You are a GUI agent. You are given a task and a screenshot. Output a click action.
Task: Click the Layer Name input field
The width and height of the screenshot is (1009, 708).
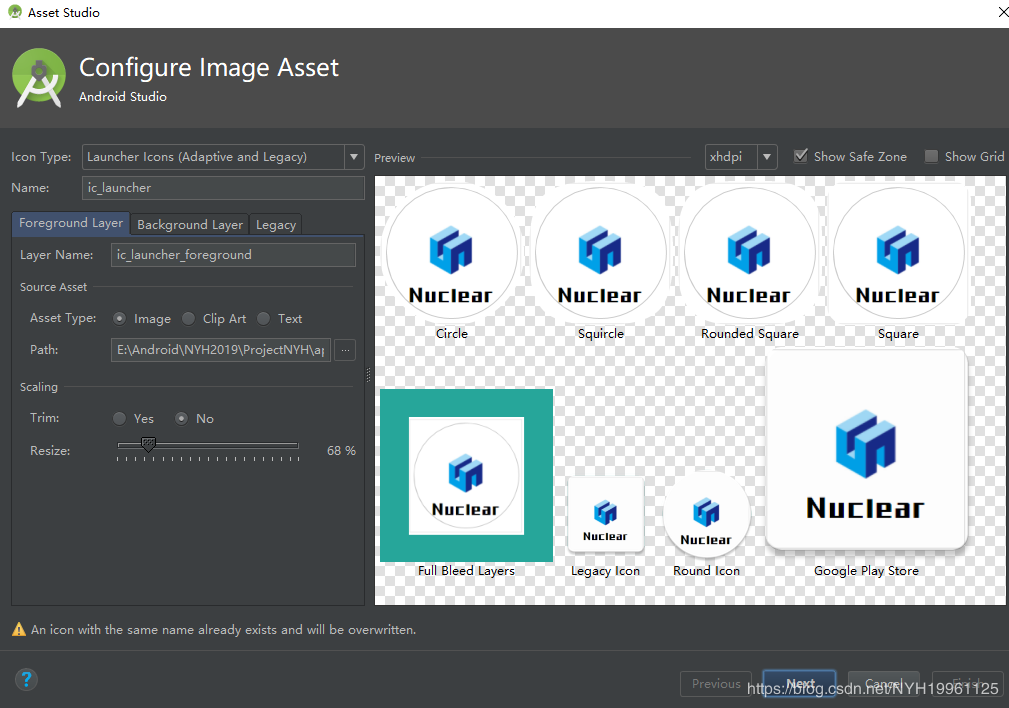(x=233, y=255)
